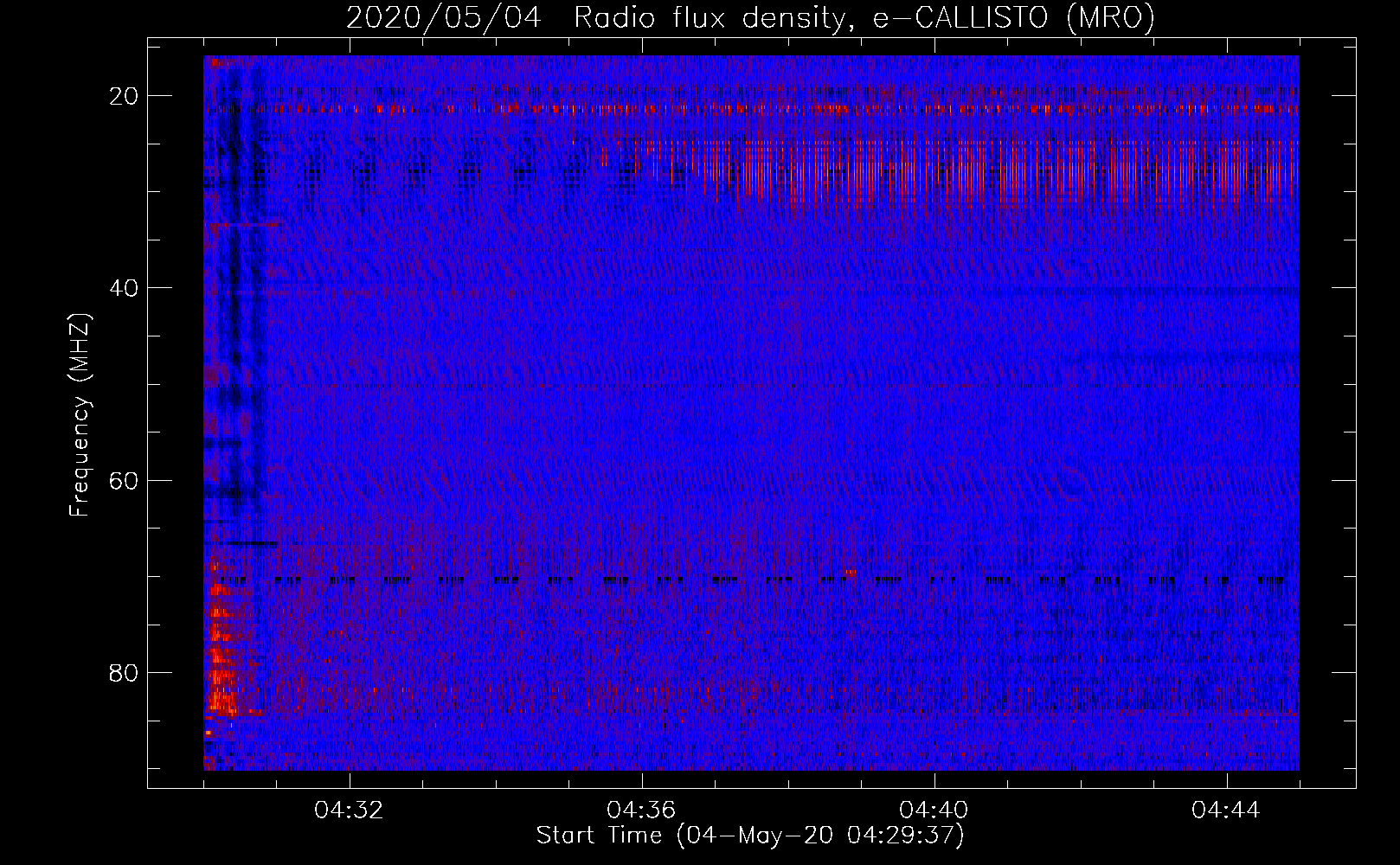The image size is (1400, 865).
Task: Click the '04:40' time tick label
Action: pyautogui.click(x=934, y=811)
